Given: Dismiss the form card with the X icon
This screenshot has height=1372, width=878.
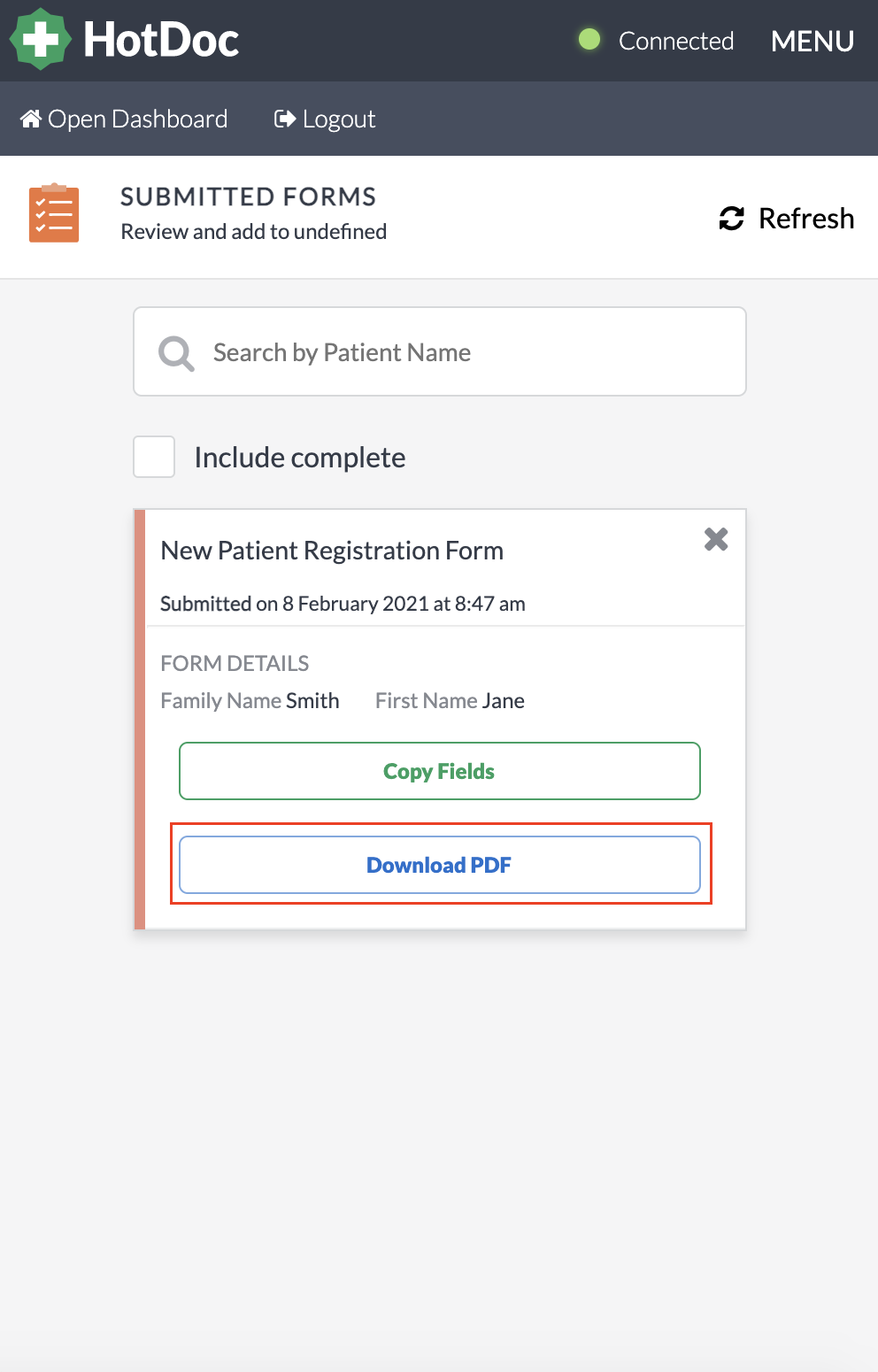Looking at the screenshot, I should point(715,539).
